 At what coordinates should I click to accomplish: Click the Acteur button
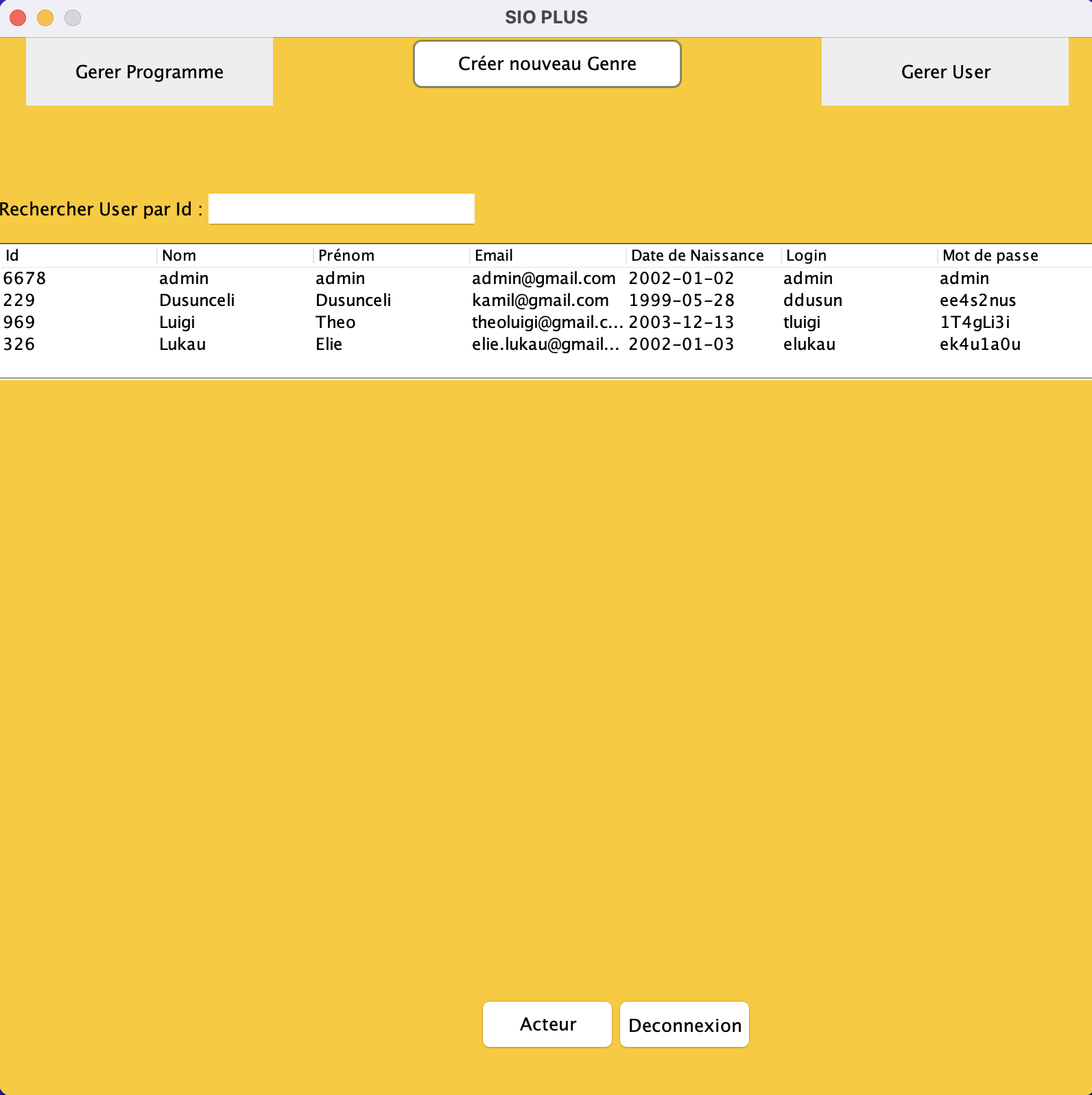pyautogui.click(x=547, y=1024)
